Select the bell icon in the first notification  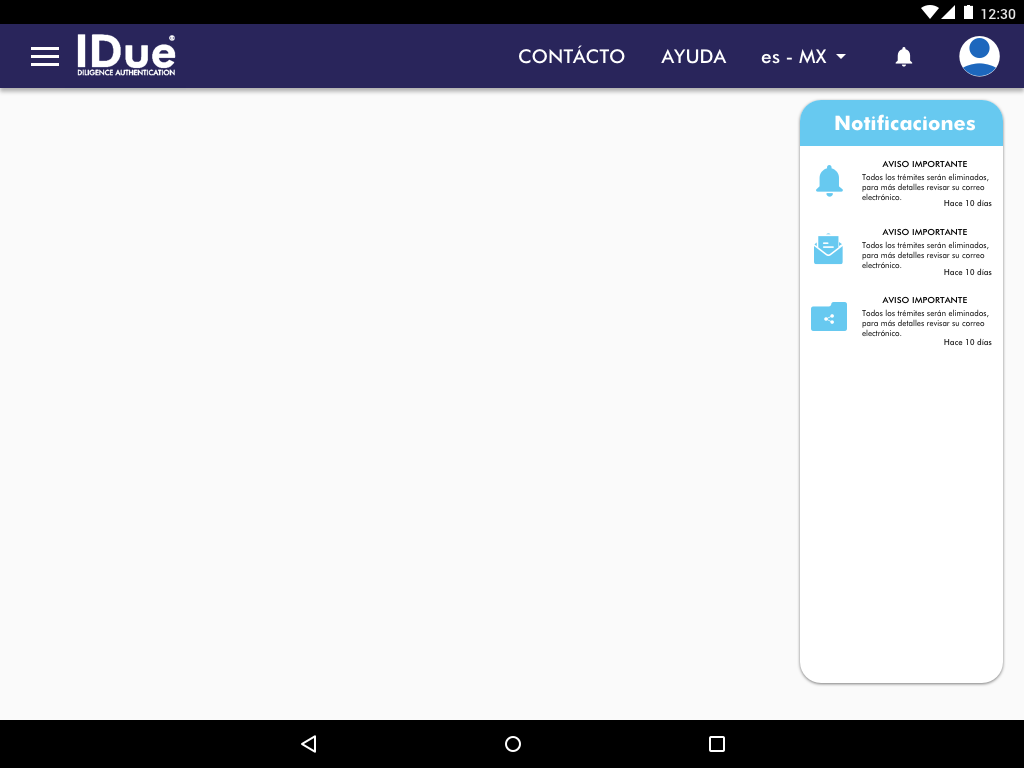(829, 181)
